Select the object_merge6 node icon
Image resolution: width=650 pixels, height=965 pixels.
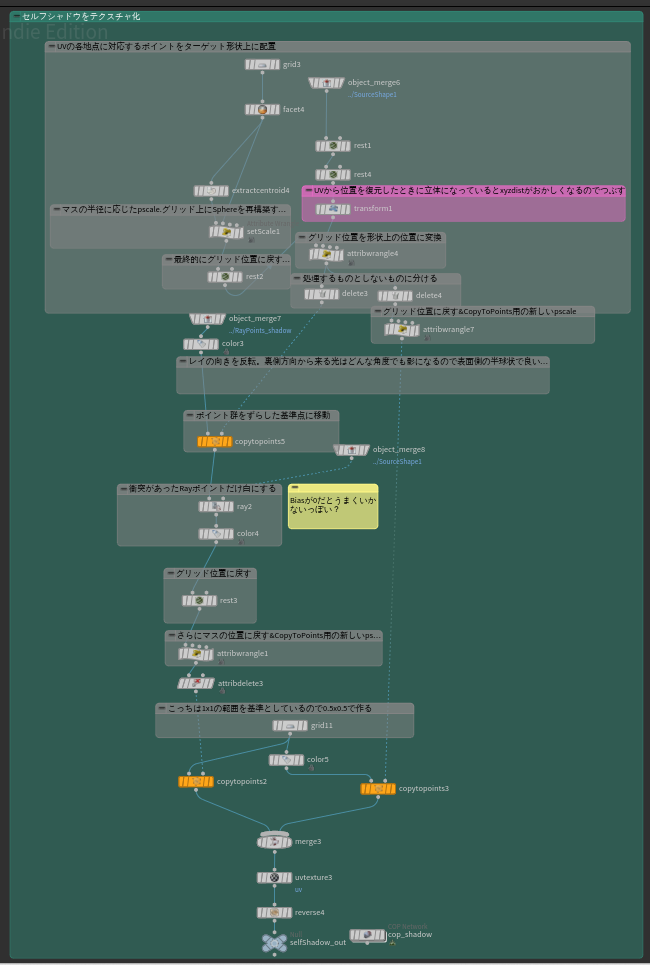[x=326, y=82]
